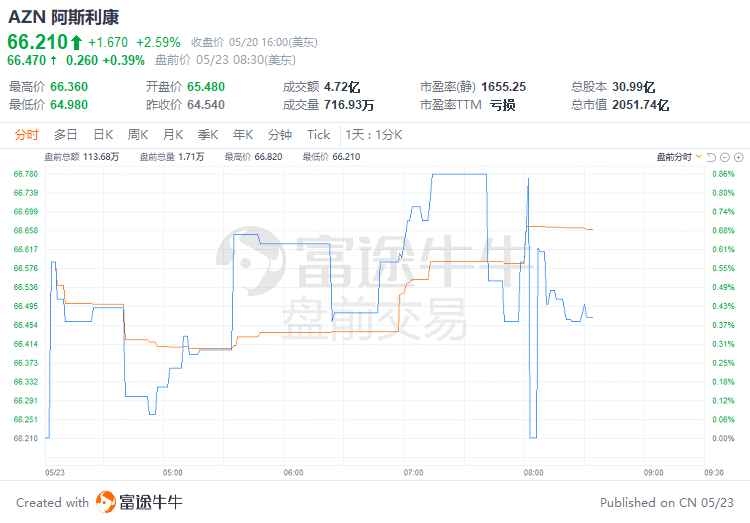Click the 成交量 716.93万 value
Image resolution: width=750 pixels, height=523 pixels.
[349, 104]
